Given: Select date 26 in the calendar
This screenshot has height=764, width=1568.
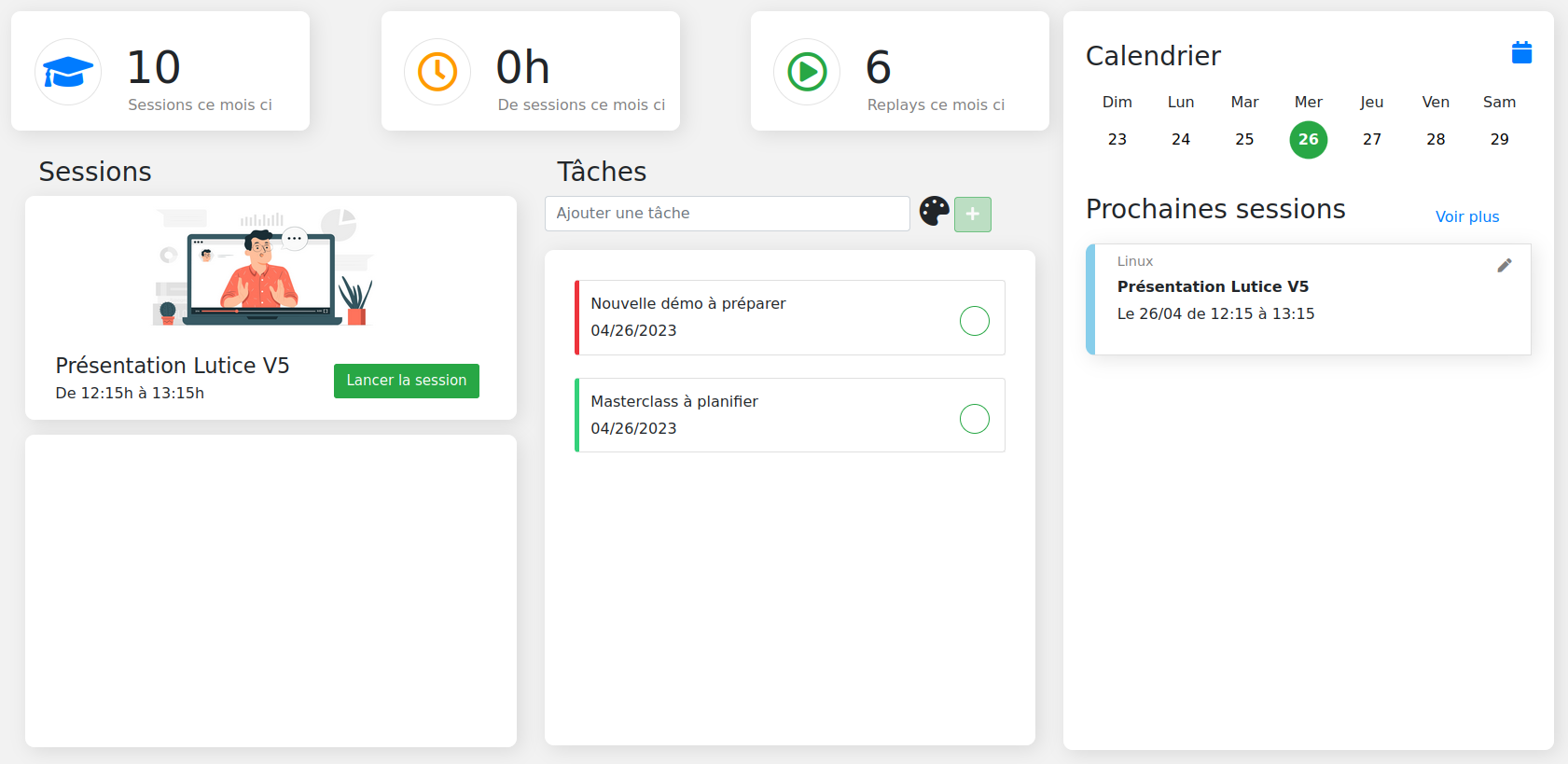Looking at the screenshot, I should [x=1309, y=139].
